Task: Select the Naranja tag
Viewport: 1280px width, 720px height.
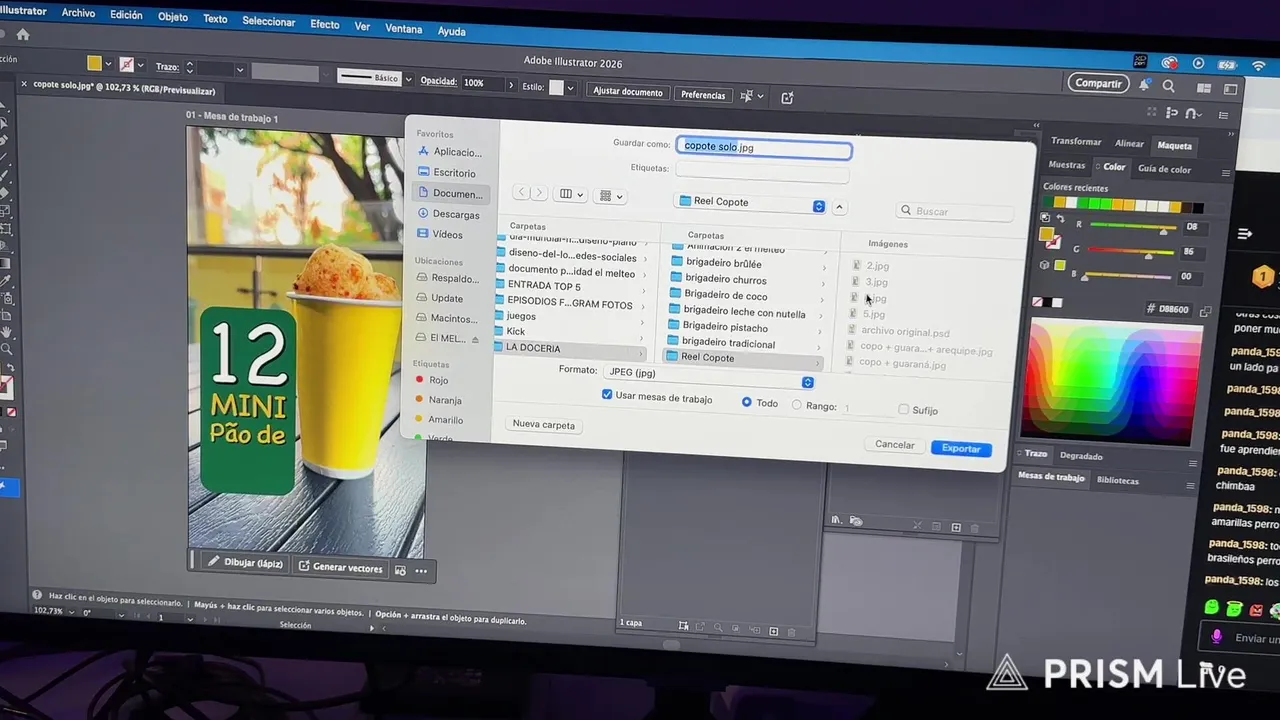Action: click(437, 400)
